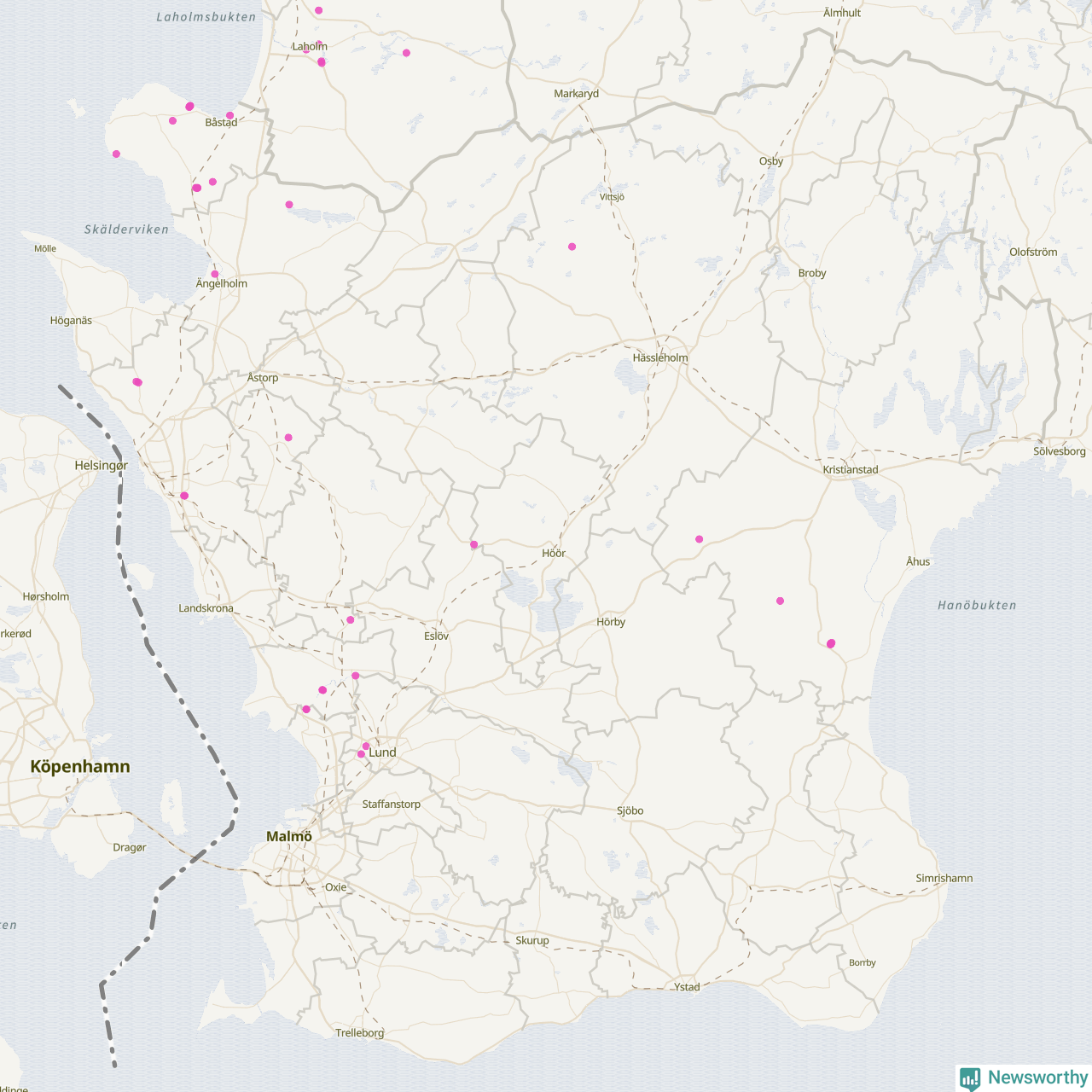Click the Trelleborg town label
This screenshot has height=1092, width=1092.
tap(360, 1032)
